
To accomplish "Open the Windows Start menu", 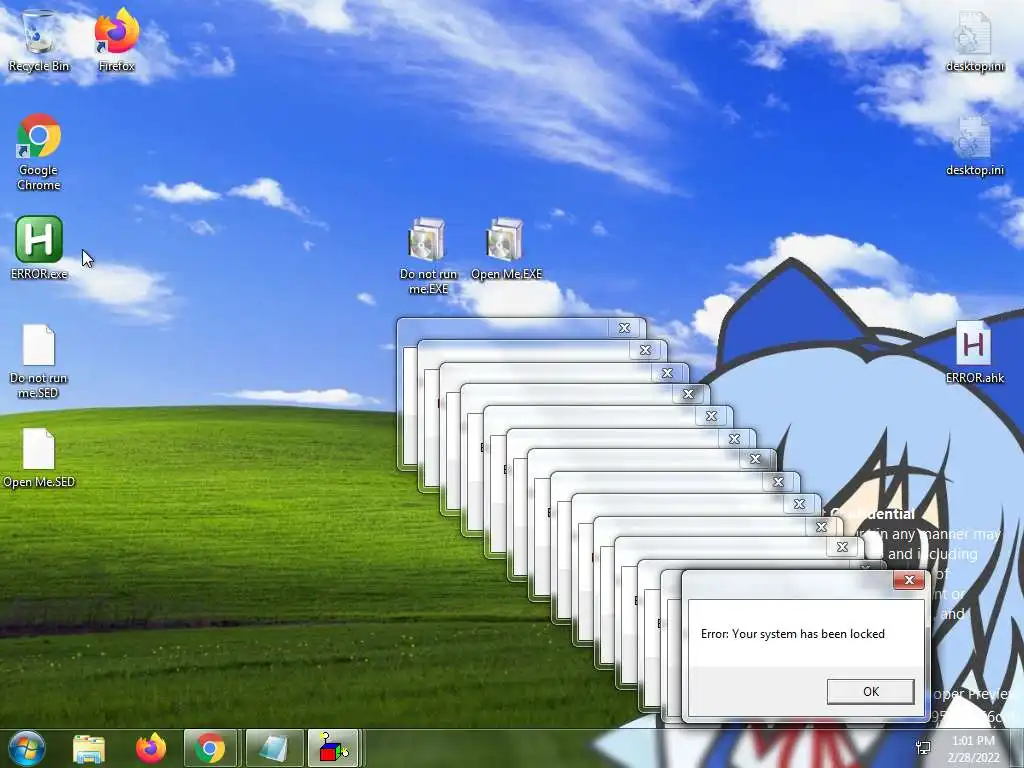I will click(x=26, y=748).
